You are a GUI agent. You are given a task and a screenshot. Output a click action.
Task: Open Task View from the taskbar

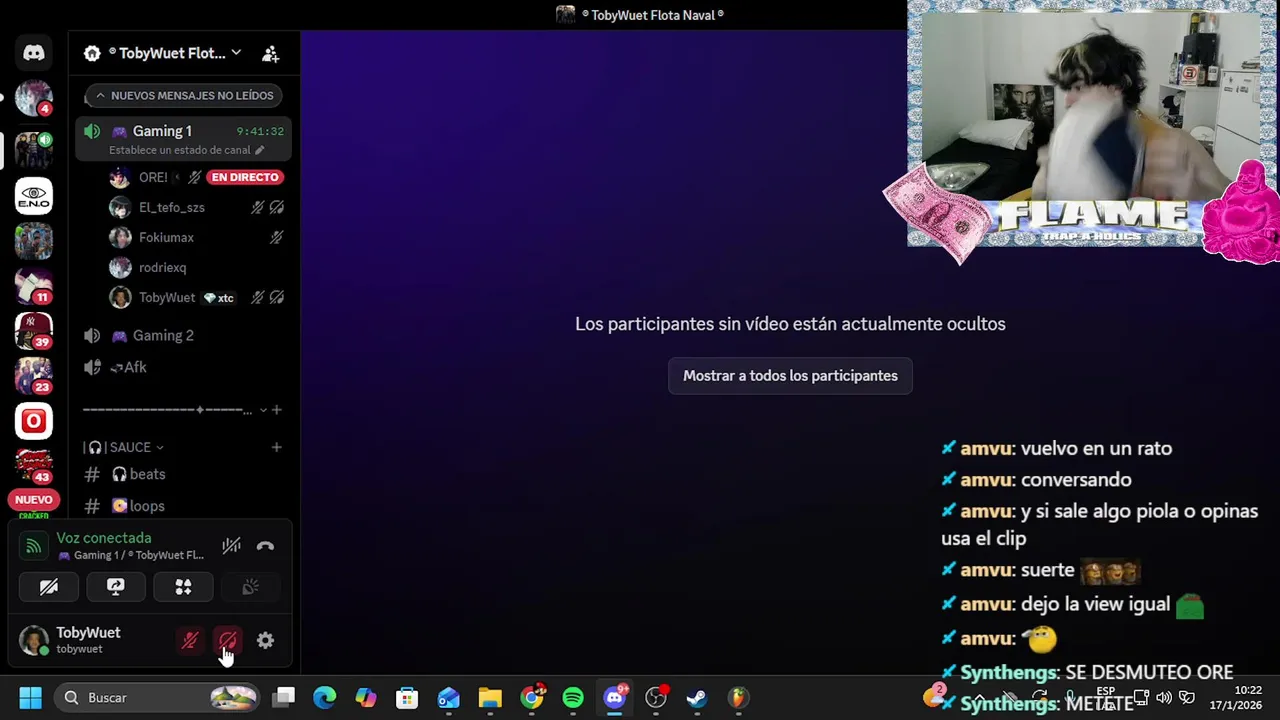284,698
